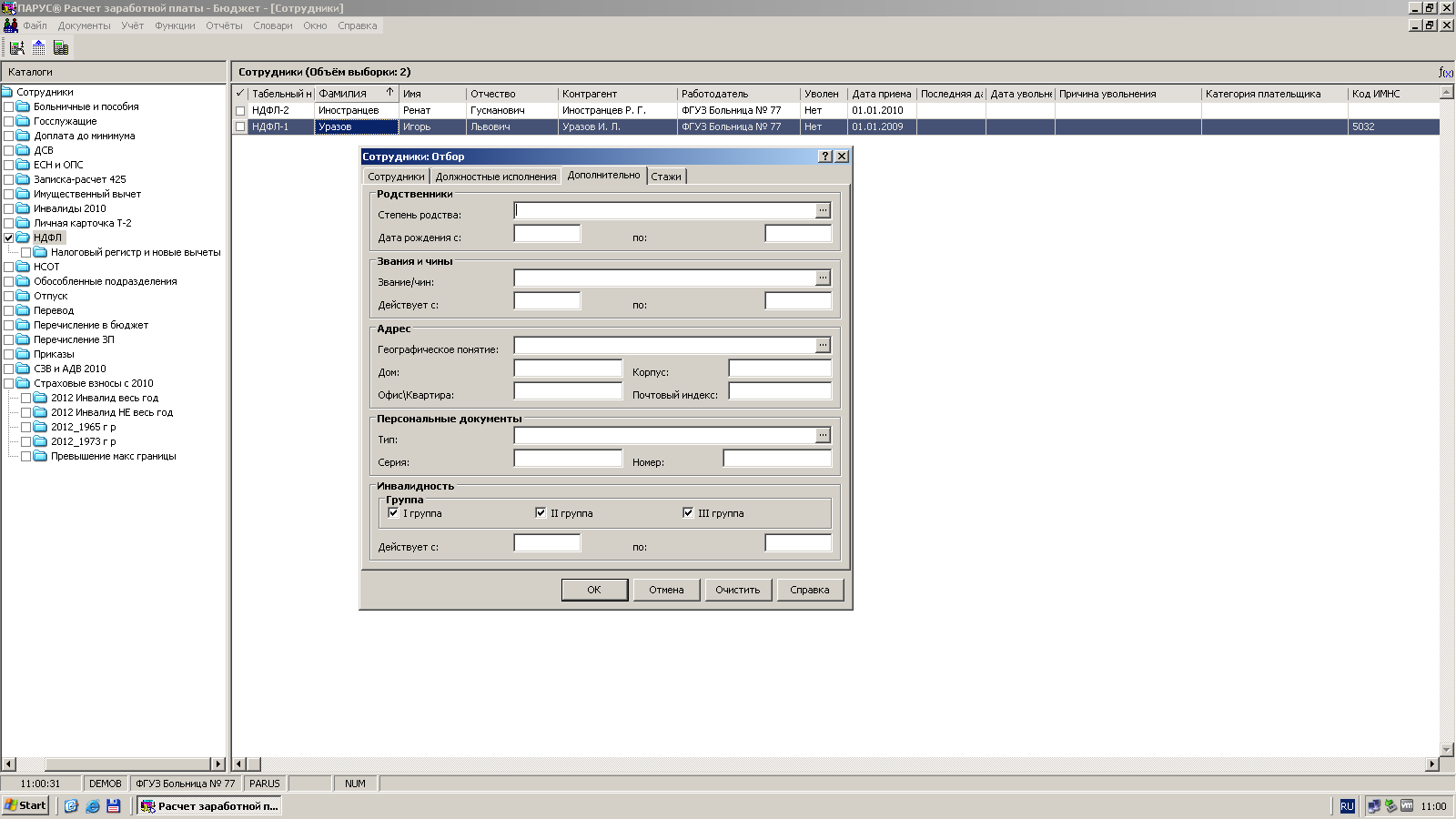Open the Документы menu

click(x=85, y=25)
